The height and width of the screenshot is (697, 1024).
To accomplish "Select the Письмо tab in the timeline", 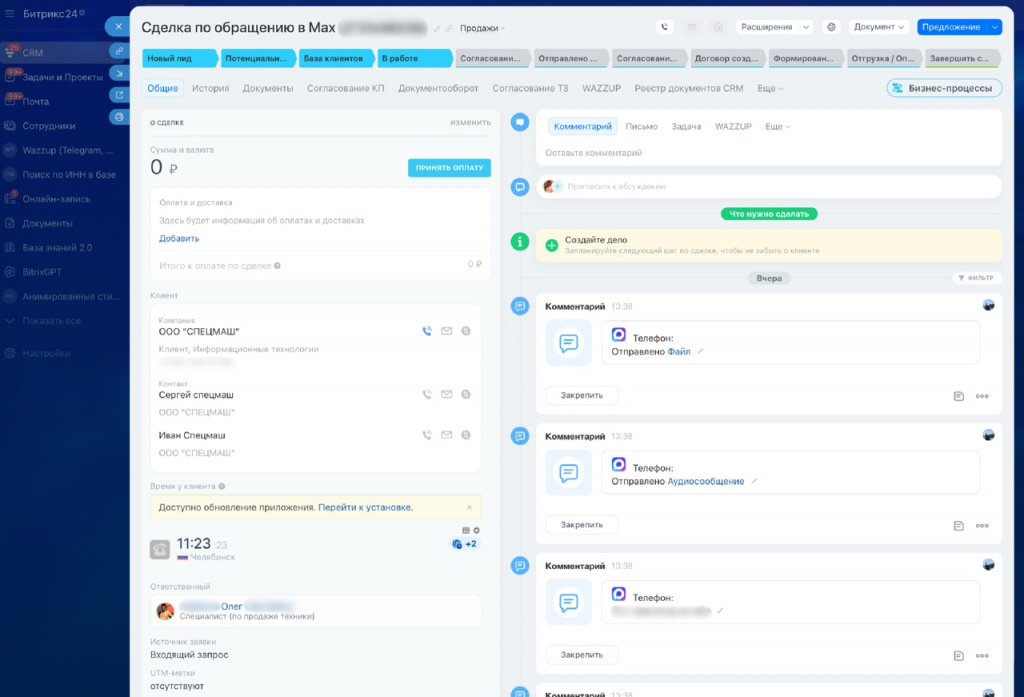I will (x=641, y=127).
